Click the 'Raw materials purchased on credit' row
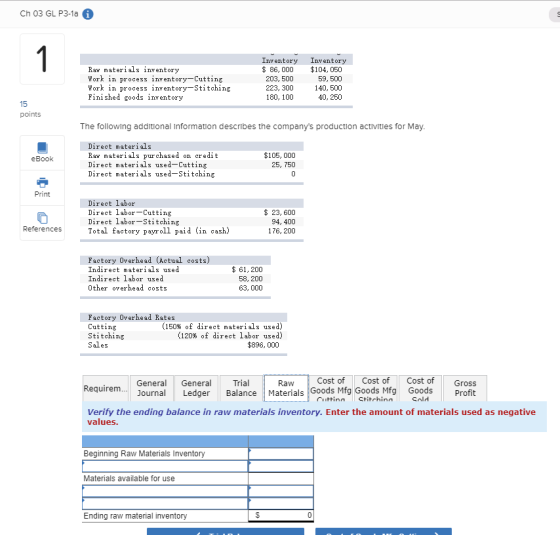The image size is (560, 535). tap(192, 155)
